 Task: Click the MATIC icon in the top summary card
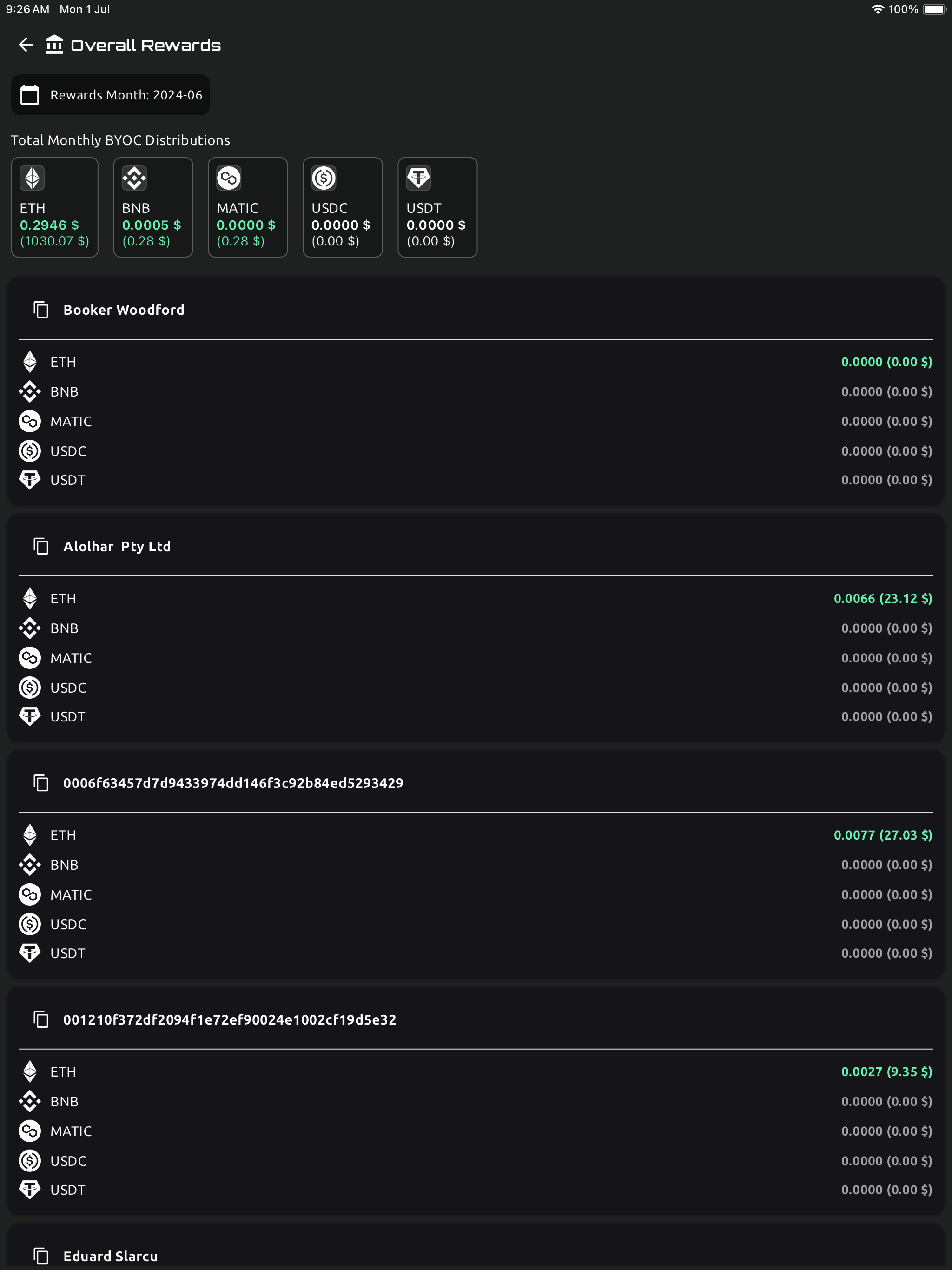coord(229,178)
